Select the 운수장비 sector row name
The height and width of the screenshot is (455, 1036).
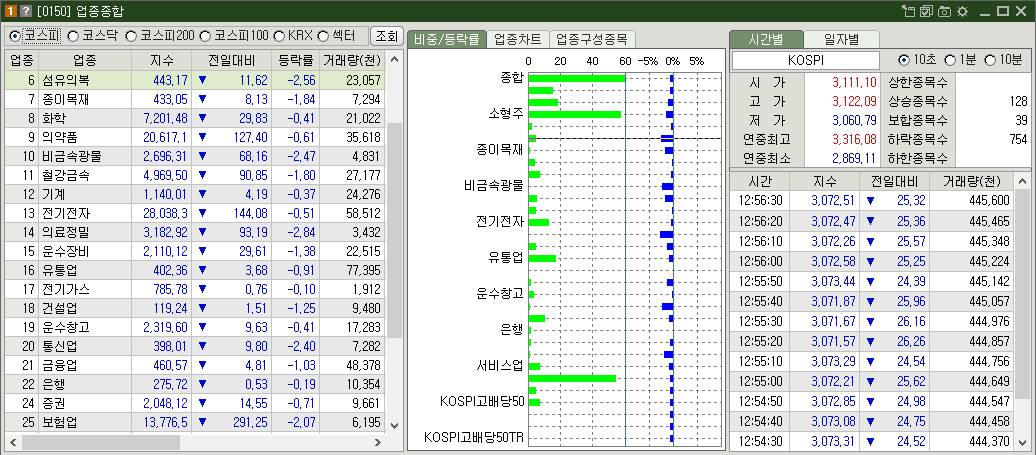(x=63, y=252)
